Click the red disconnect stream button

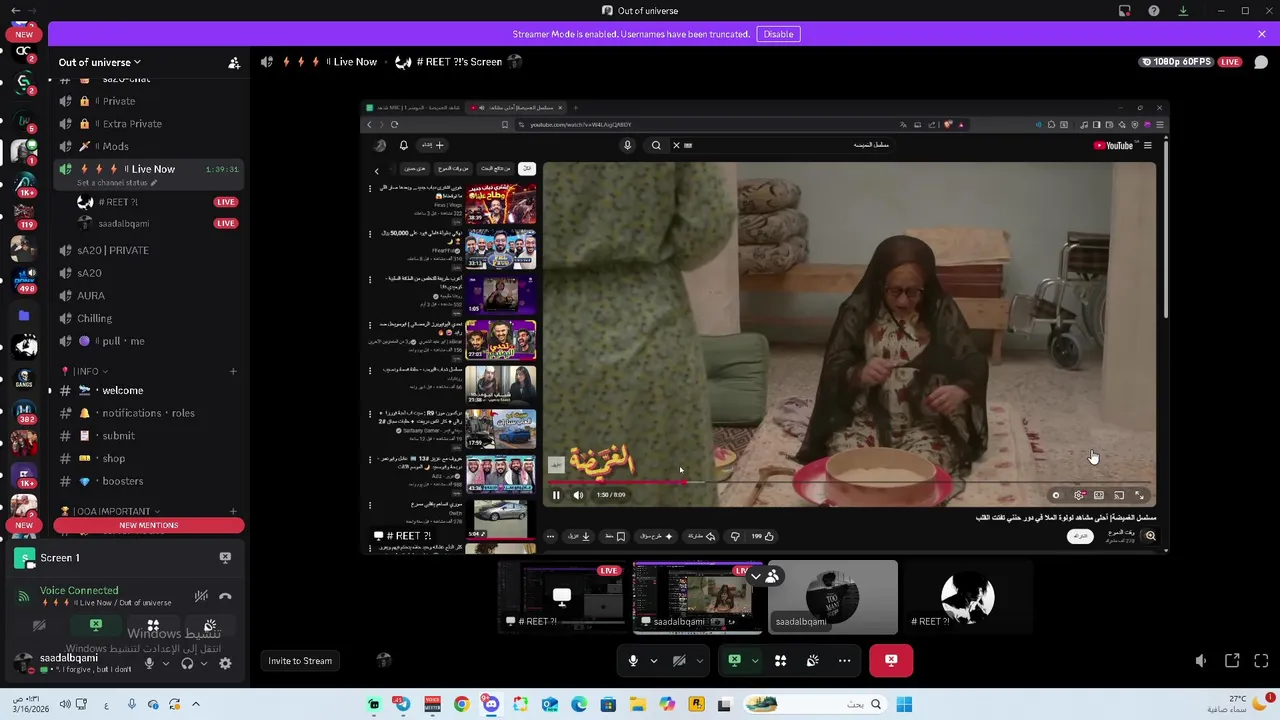(x=891, y=660)
